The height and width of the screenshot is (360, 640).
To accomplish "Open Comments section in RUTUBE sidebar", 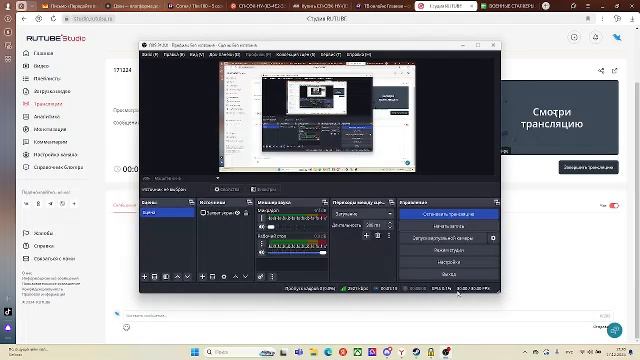I will pos(50,142).
